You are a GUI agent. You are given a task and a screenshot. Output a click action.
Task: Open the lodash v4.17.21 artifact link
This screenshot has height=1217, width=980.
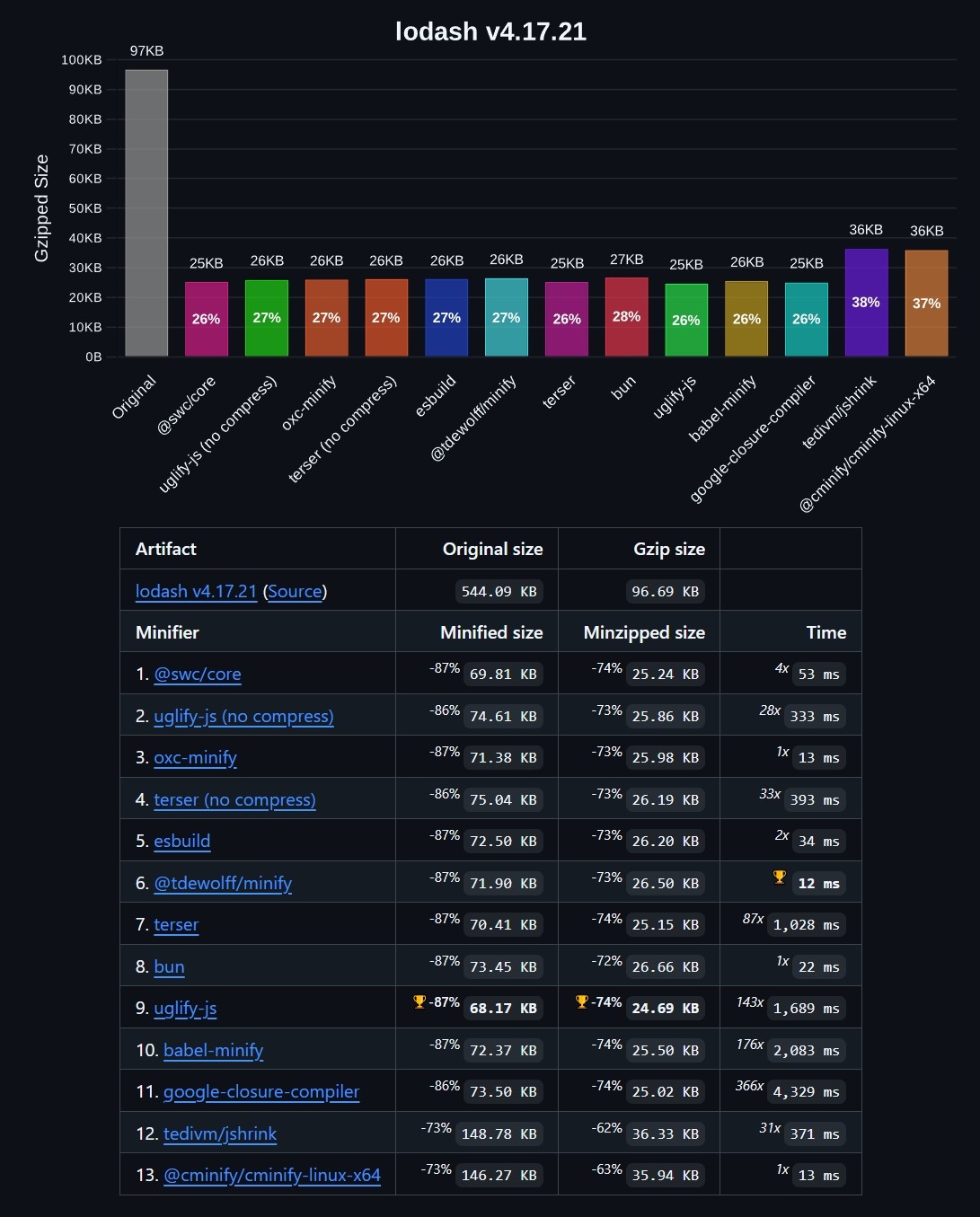tap(196, 591)
